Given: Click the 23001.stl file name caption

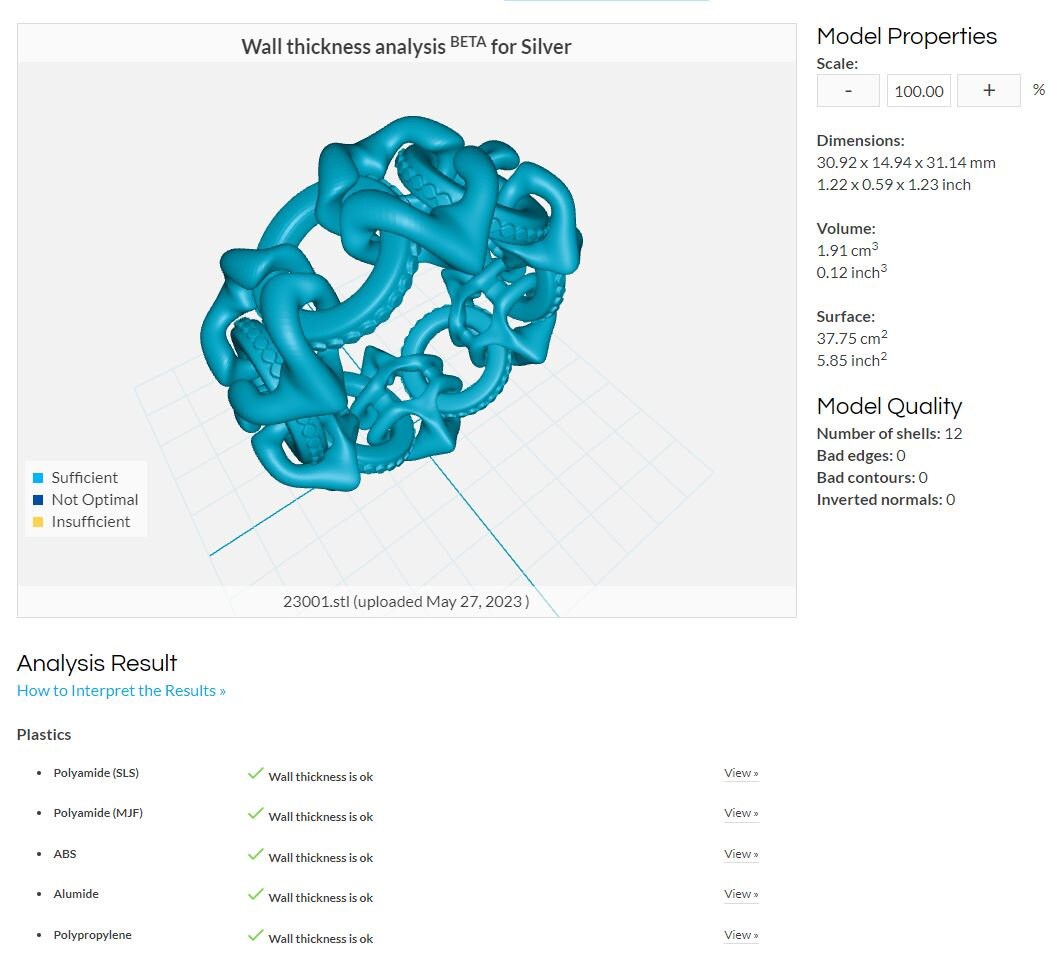Looking at the screenshot, I should (406, 601).
